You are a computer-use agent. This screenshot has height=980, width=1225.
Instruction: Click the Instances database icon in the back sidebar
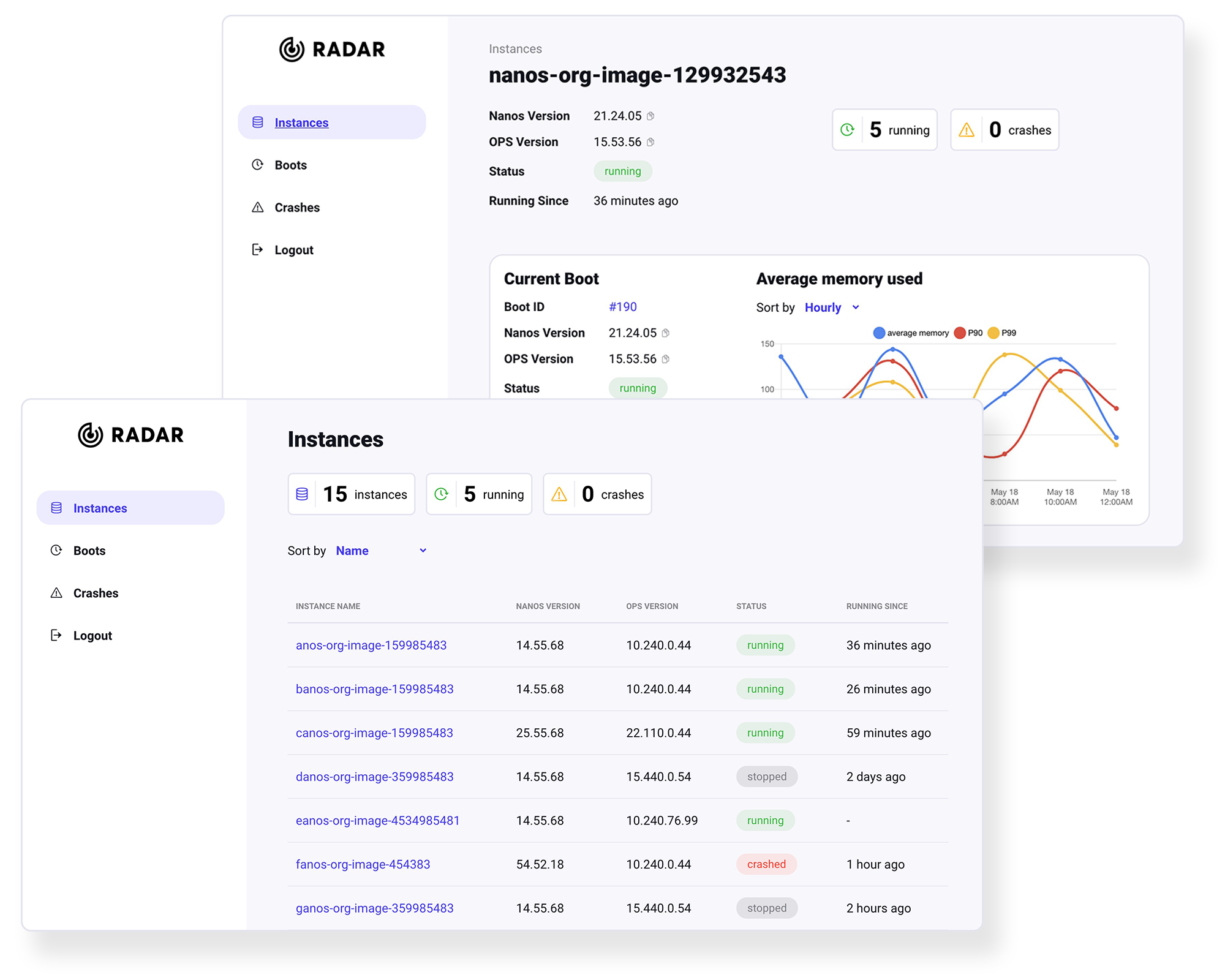tap(258, 123)
